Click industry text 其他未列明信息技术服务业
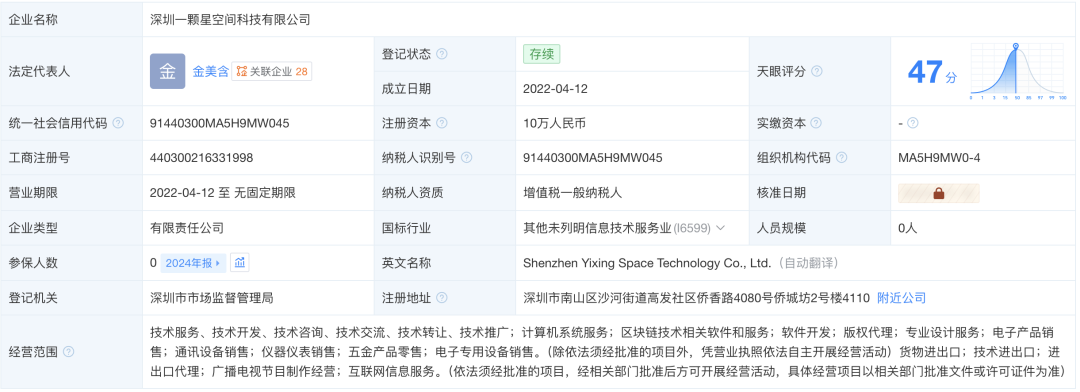The image size is (1080, 392). 597,227
